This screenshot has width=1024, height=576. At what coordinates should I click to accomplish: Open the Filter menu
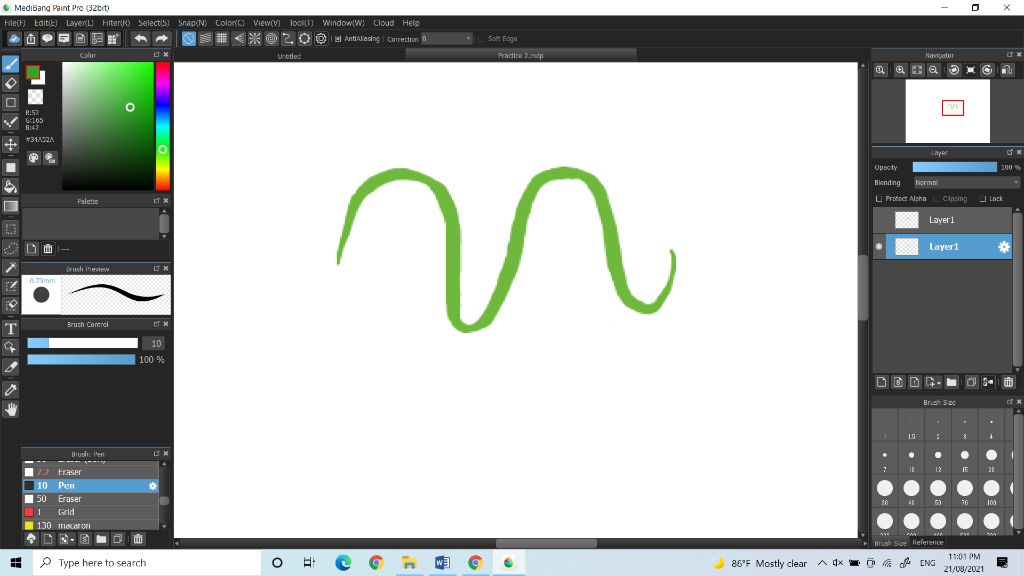116,23
